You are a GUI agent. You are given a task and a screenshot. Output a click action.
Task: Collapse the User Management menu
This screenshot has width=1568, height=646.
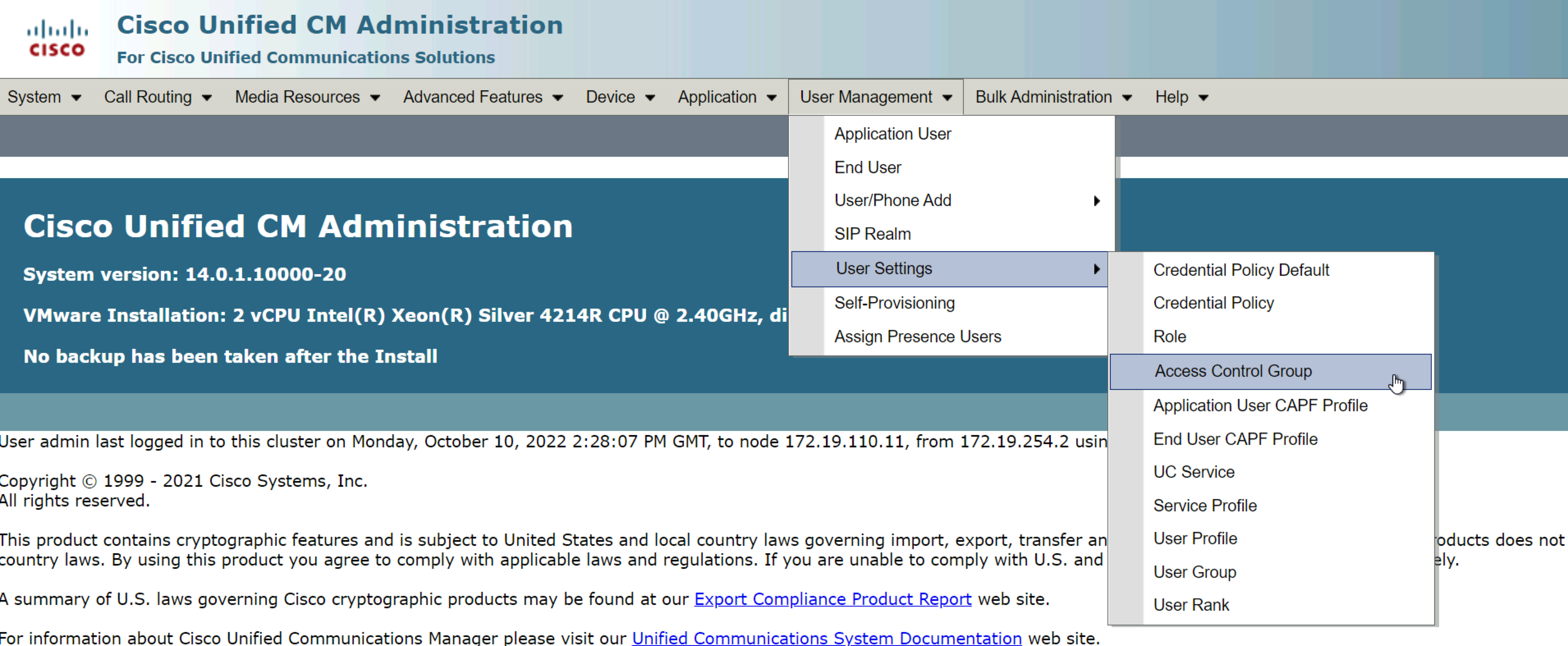point(875,97)
